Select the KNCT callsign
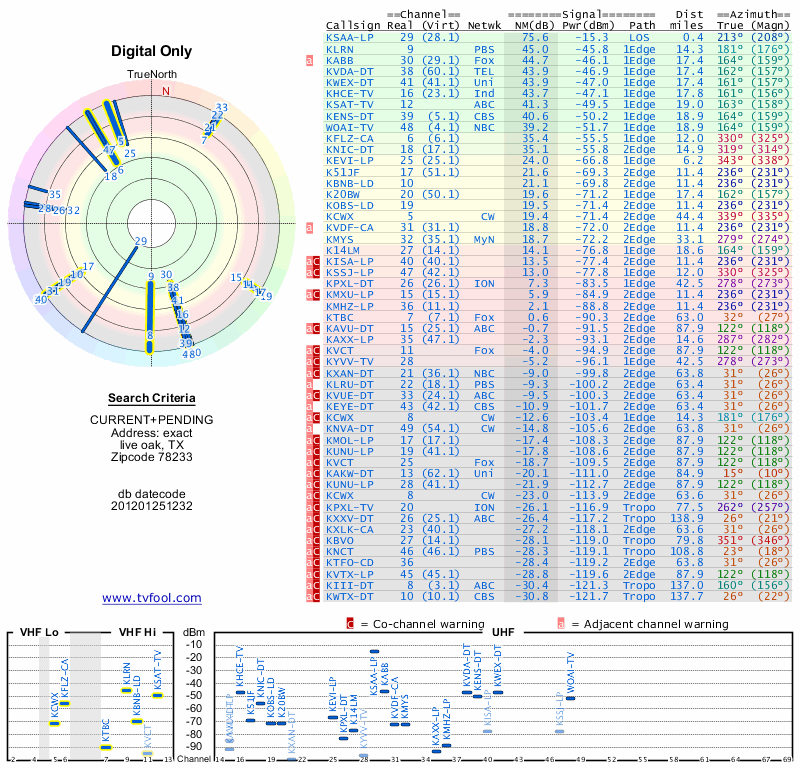The image size is (800, 768). tap(340, 552)
